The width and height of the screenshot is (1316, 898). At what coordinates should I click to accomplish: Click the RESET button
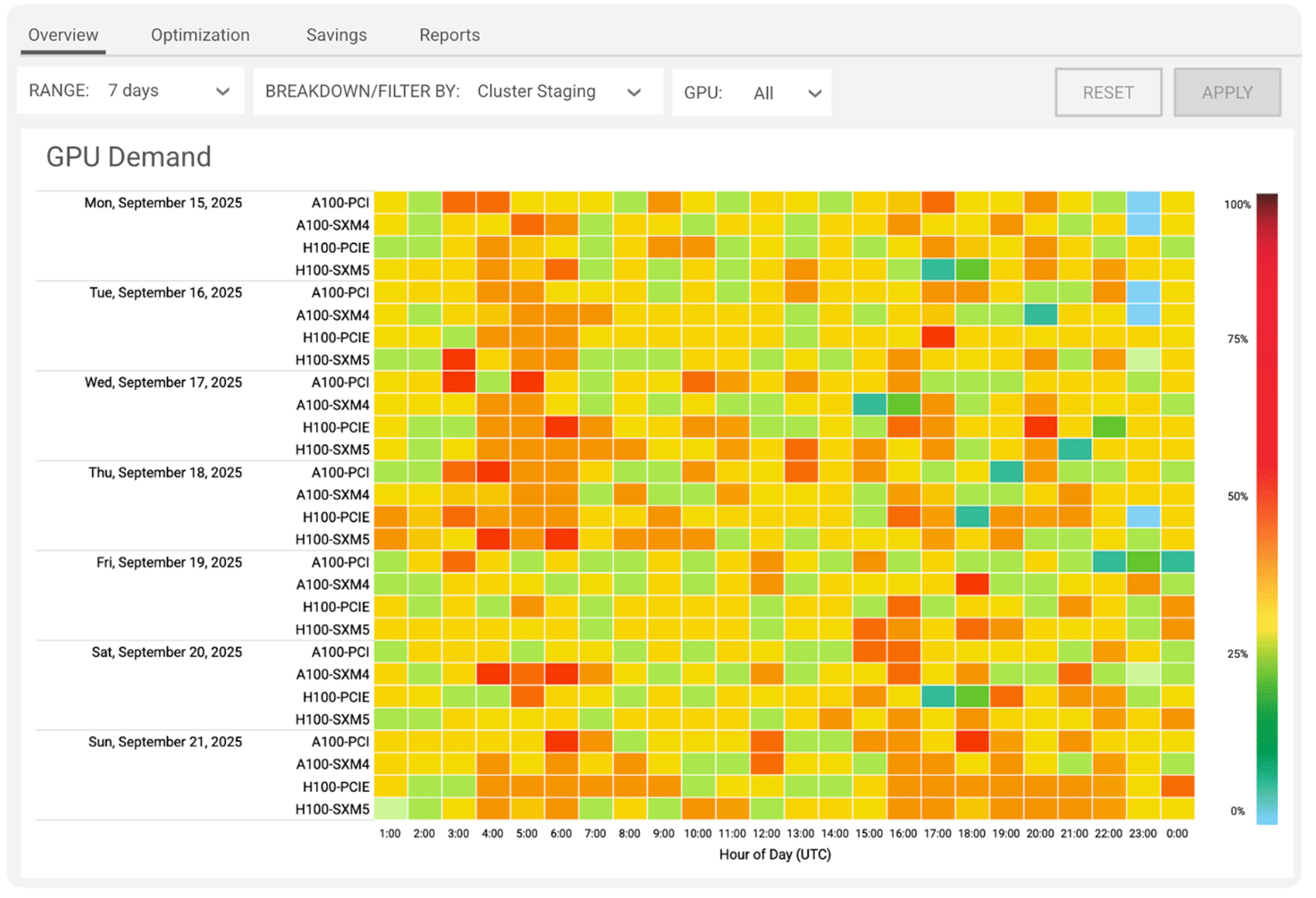pyautogui.click(x=1108, y=93)
